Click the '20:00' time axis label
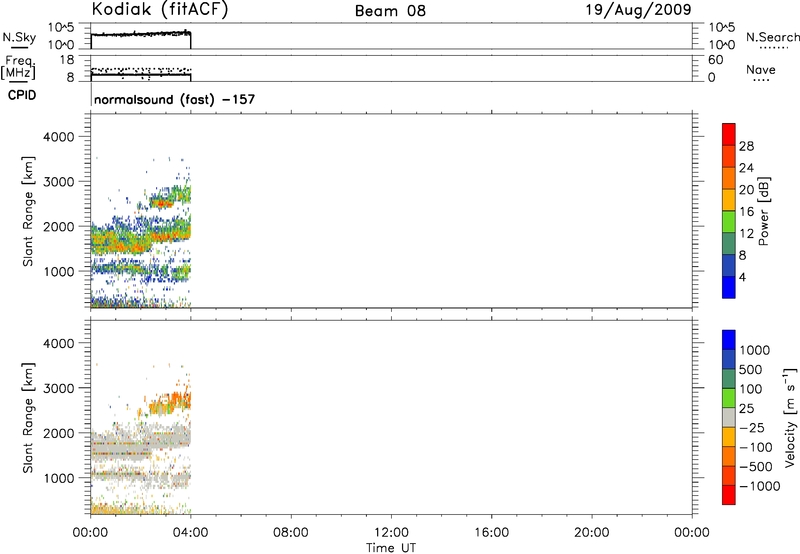Screen dimensions: 800x554 point(592,533)
